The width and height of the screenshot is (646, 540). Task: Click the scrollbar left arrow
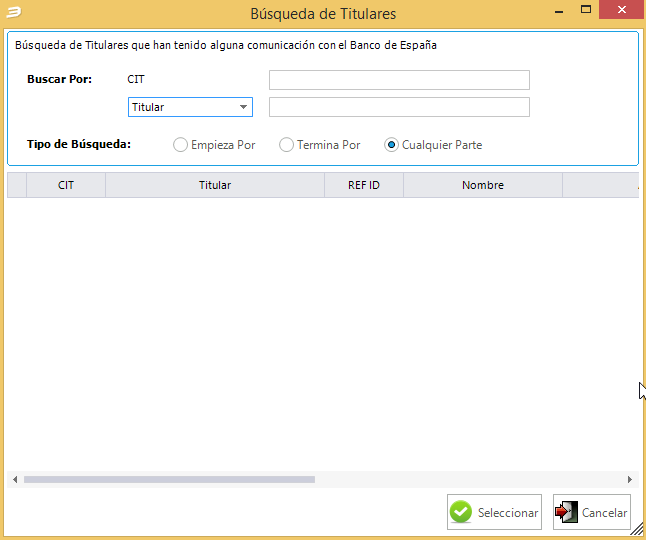click(15, 480)
